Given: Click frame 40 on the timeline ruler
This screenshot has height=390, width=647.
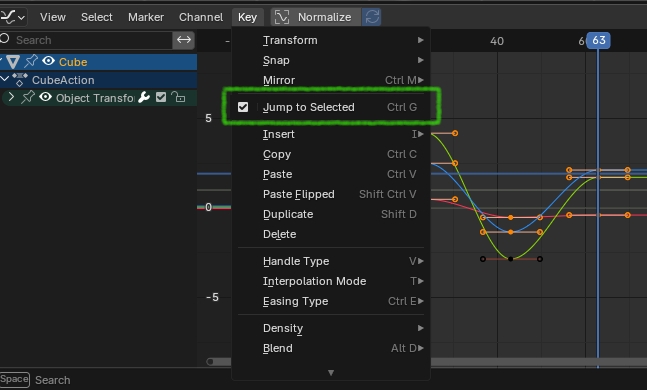Looking at the screenshot, I should coord(497,41).
